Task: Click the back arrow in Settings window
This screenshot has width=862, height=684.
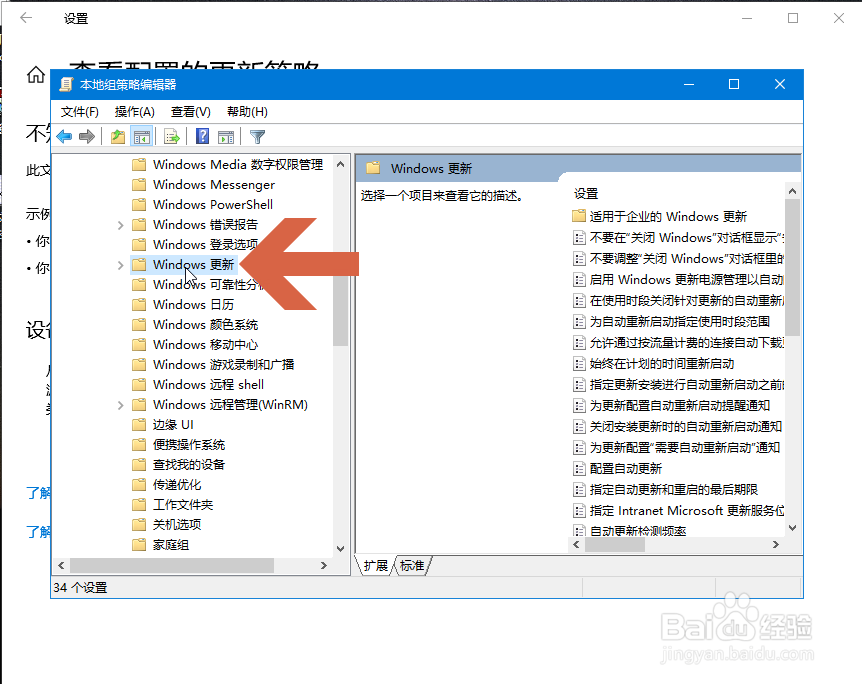Action: 26,18
